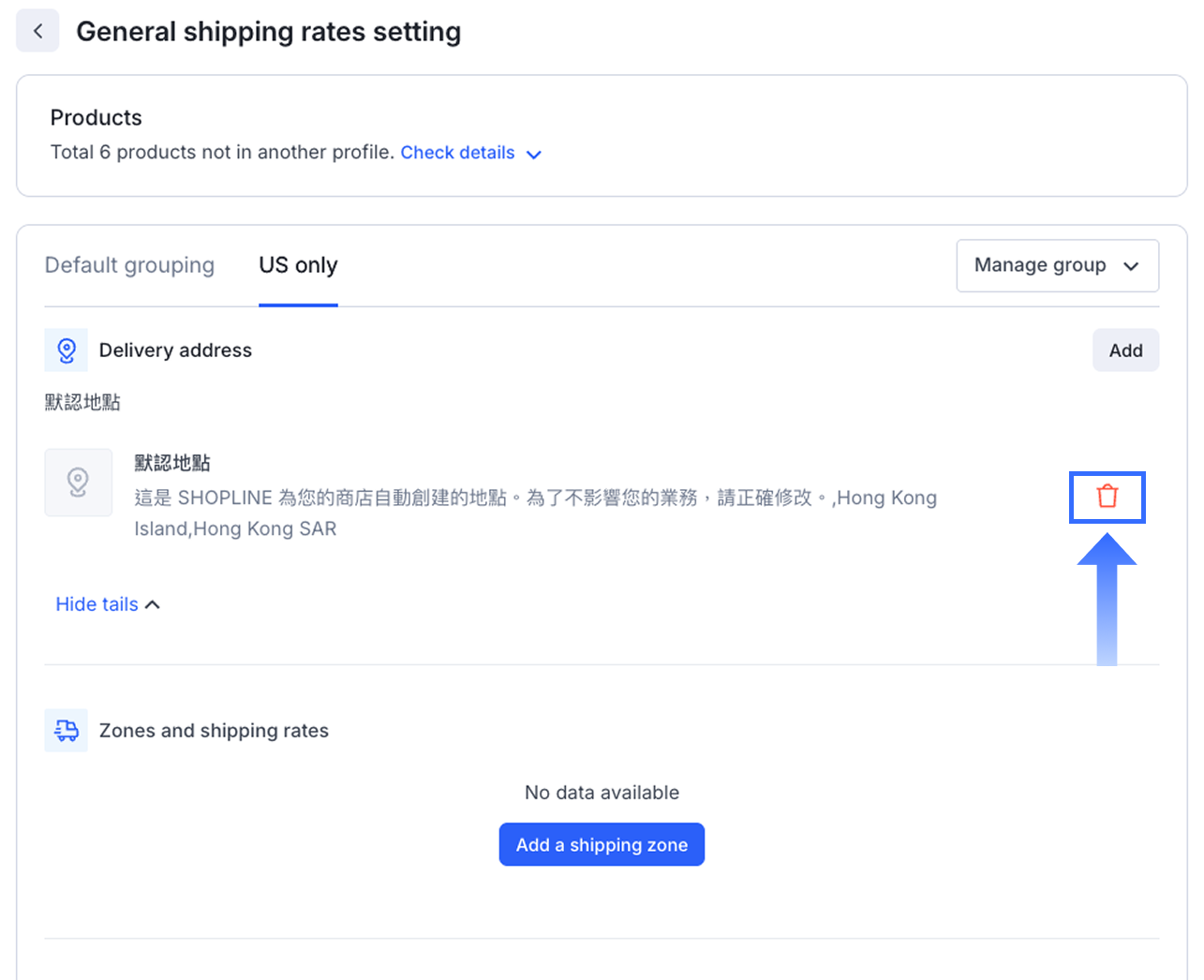
Task: Click the Manage group chevron arrow
Action: point(1131,267)
